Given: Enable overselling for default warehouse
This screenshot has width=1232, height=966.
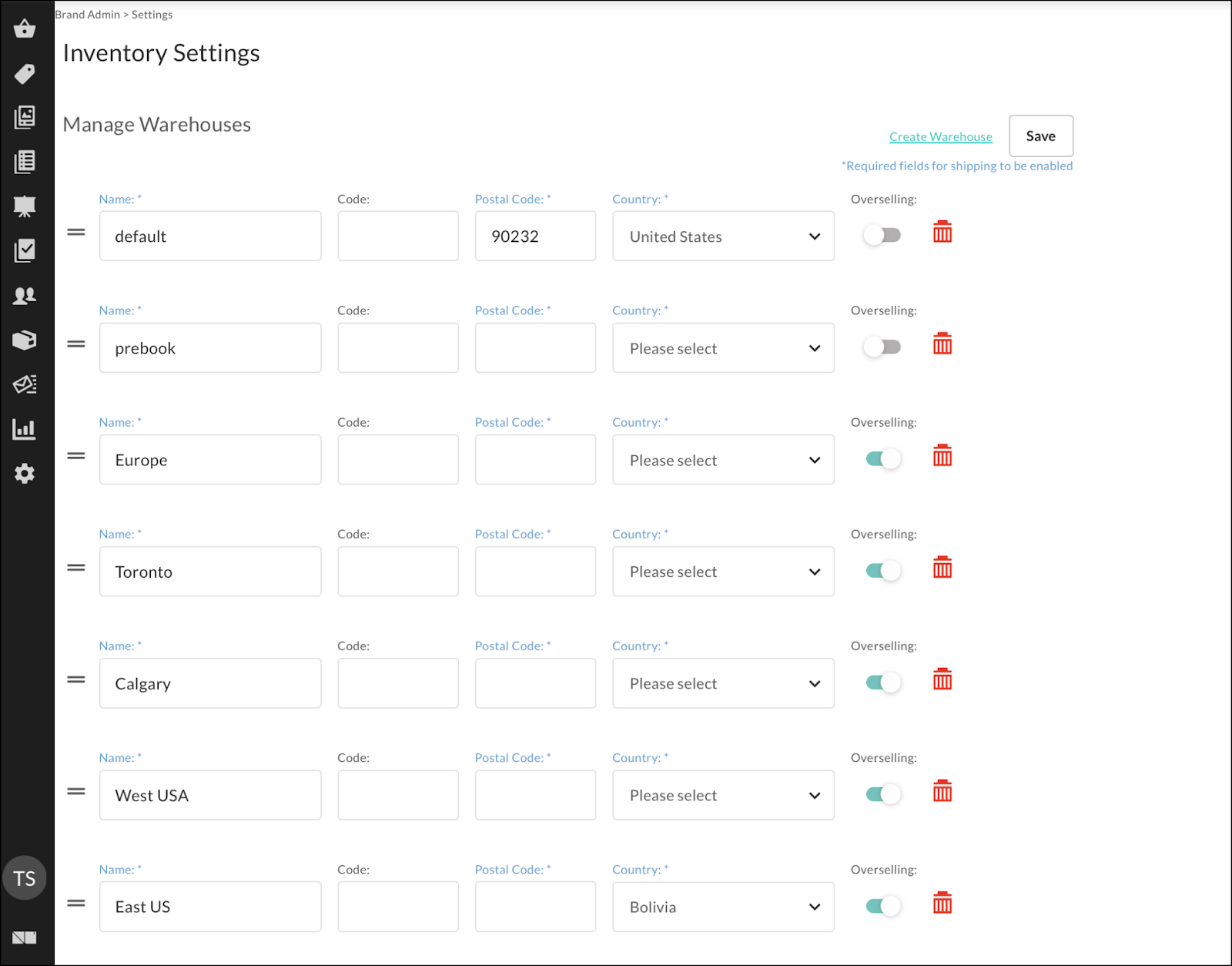Looking at the screenshot, I should coord(882,236).
